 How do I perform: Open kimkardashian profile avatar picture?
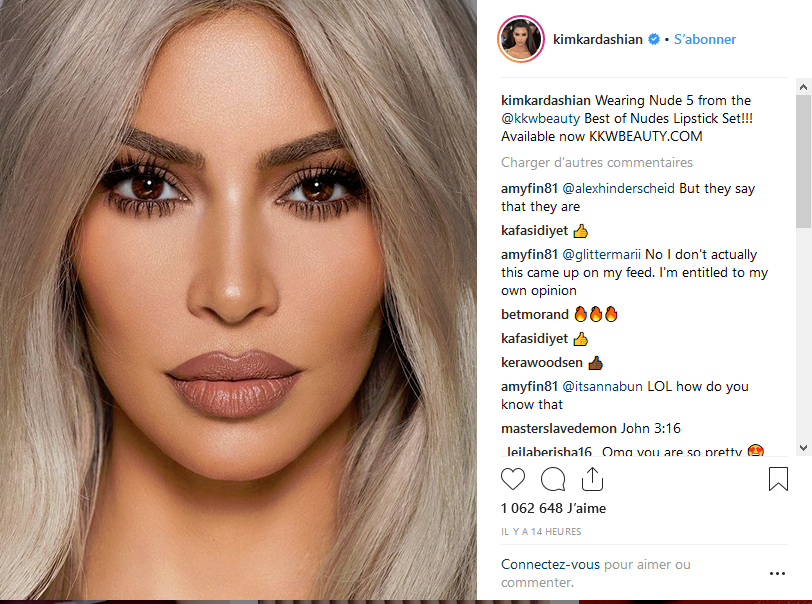[520, 39]
